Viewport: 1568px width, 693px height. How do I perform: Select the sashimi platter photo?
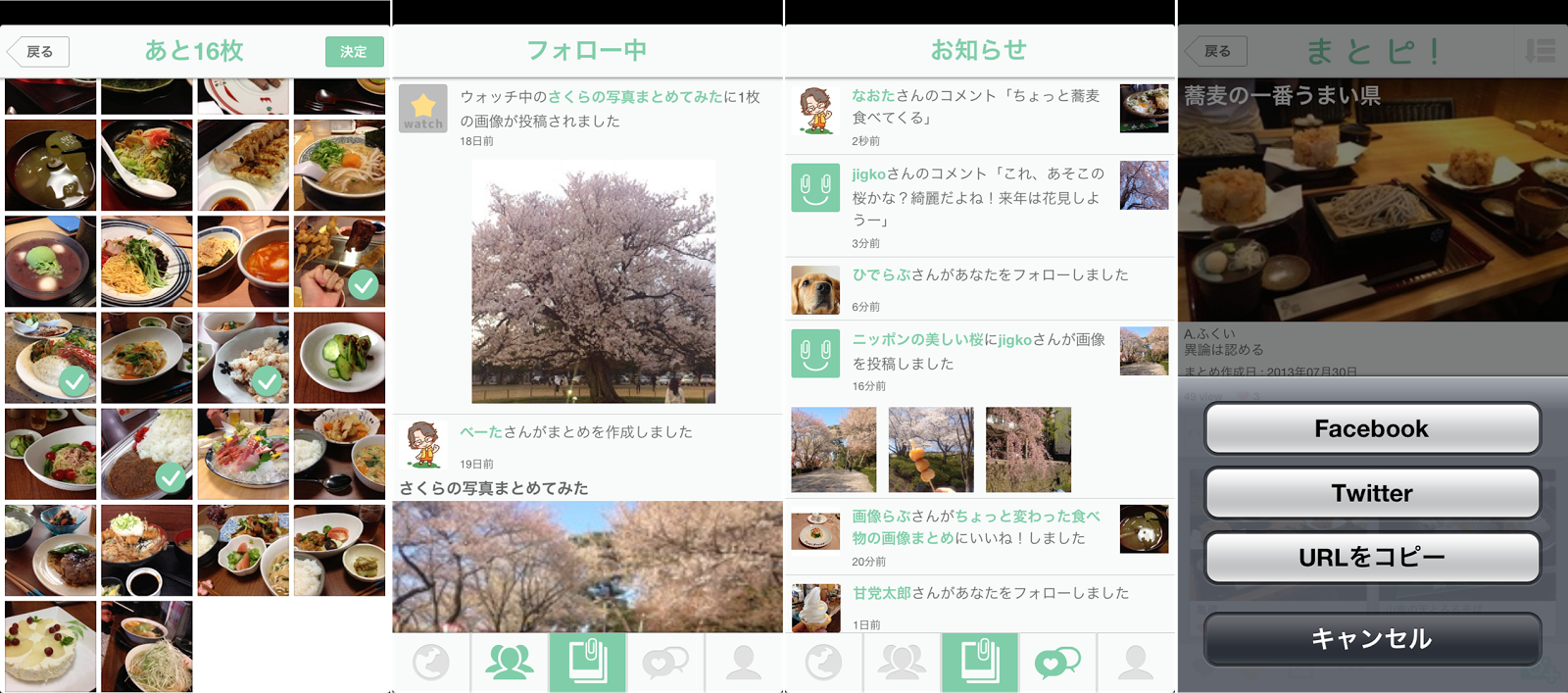(x=243, y=454)
